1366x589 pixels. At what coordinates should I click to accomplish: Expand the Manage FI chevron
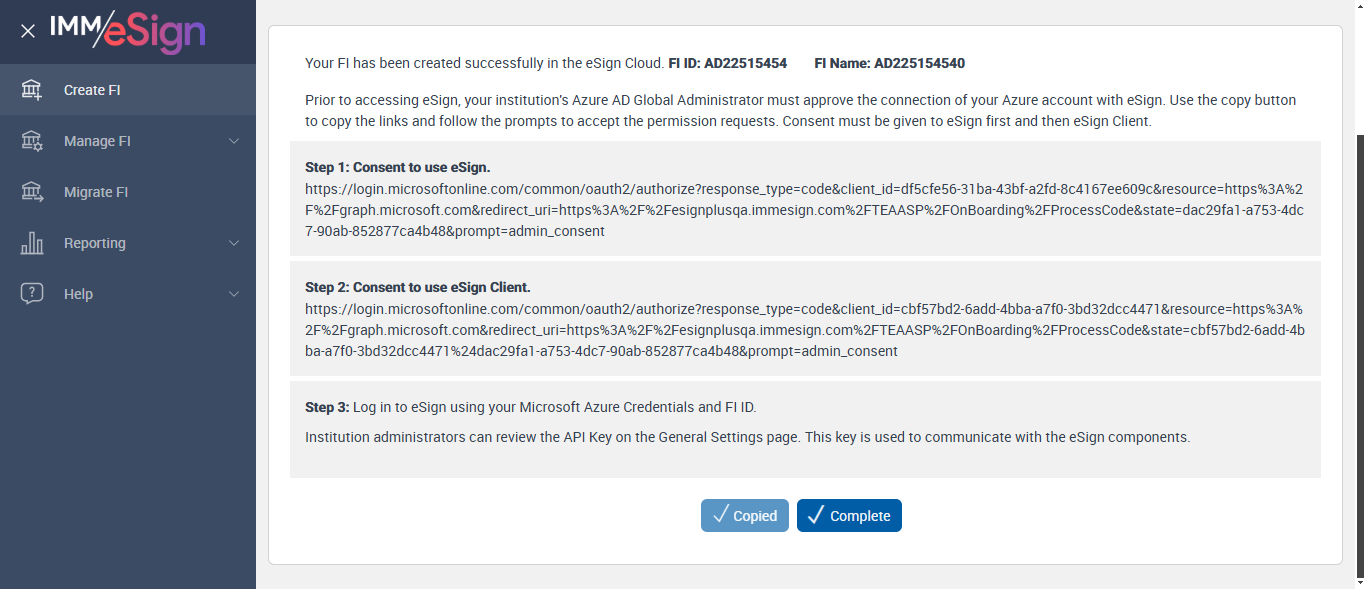(234, 141)
